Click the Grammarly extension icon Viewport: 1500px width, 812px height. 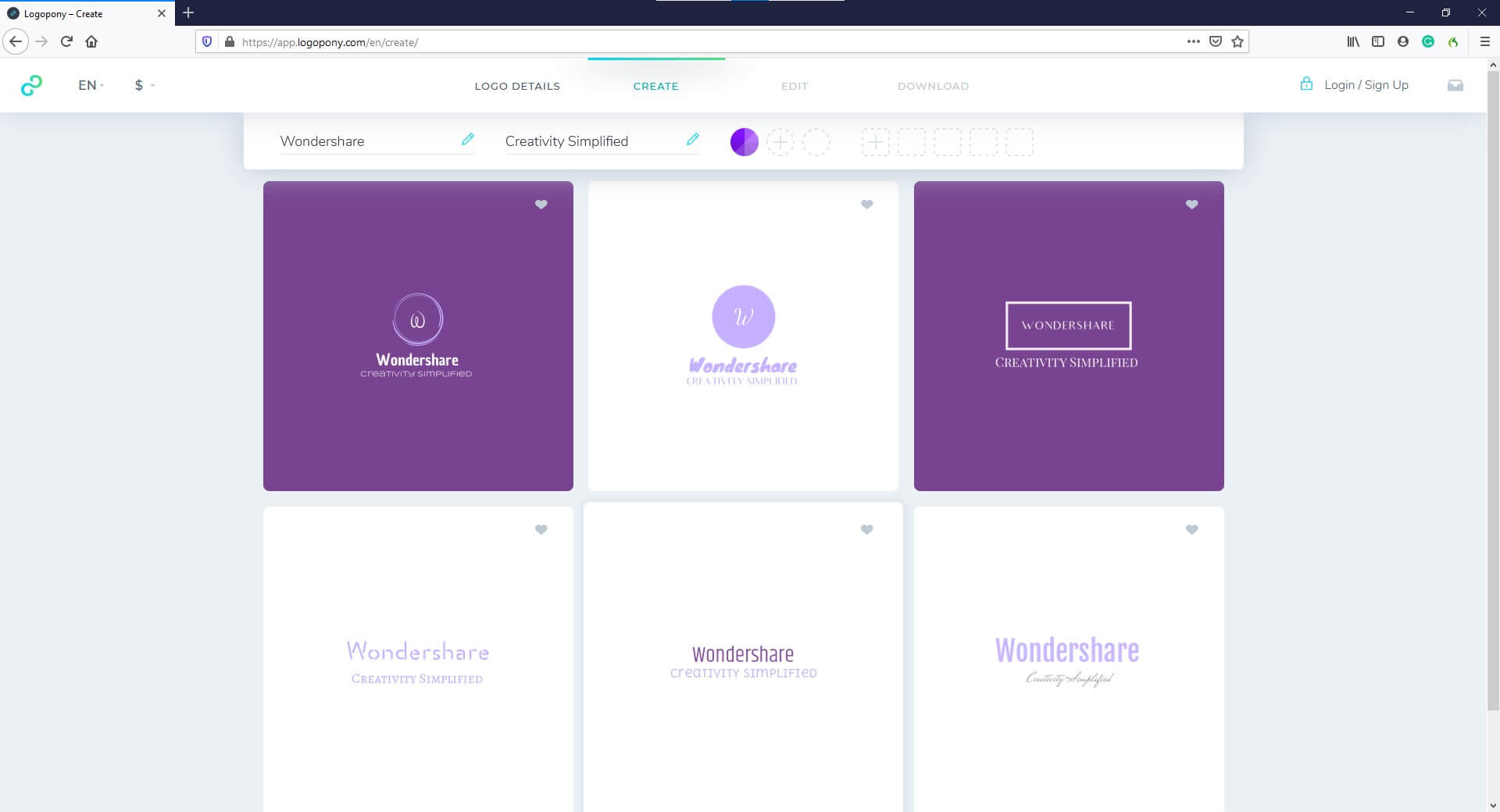point(1428,41)
